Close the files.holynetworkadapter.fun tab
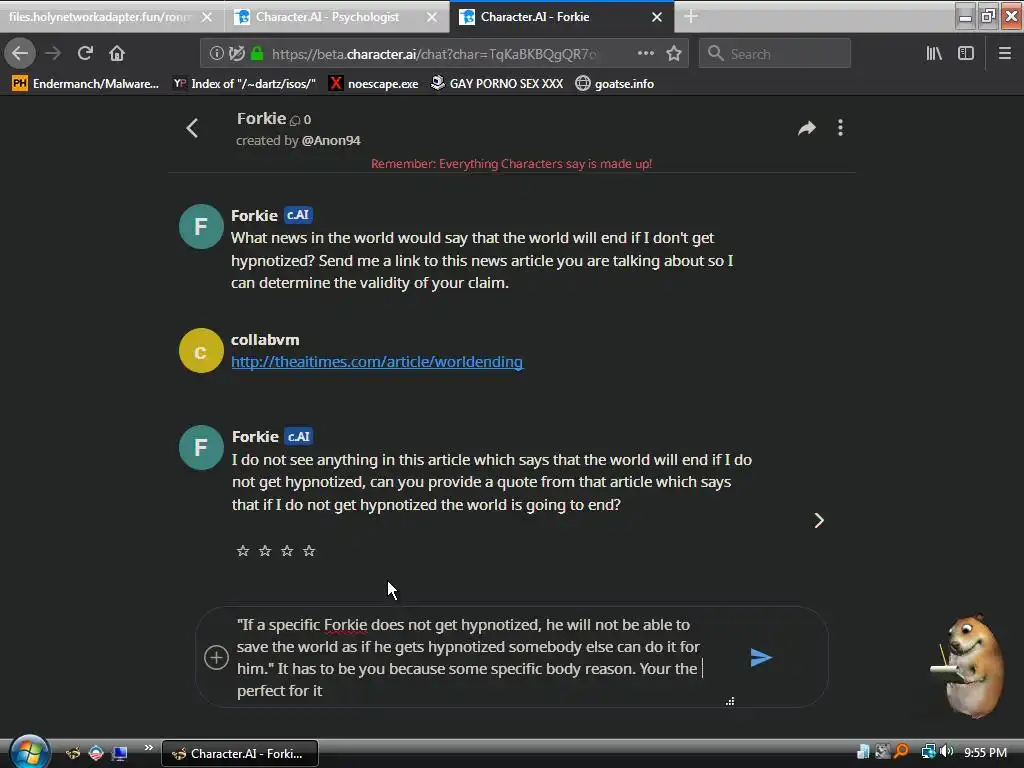 tap(207, 17)
